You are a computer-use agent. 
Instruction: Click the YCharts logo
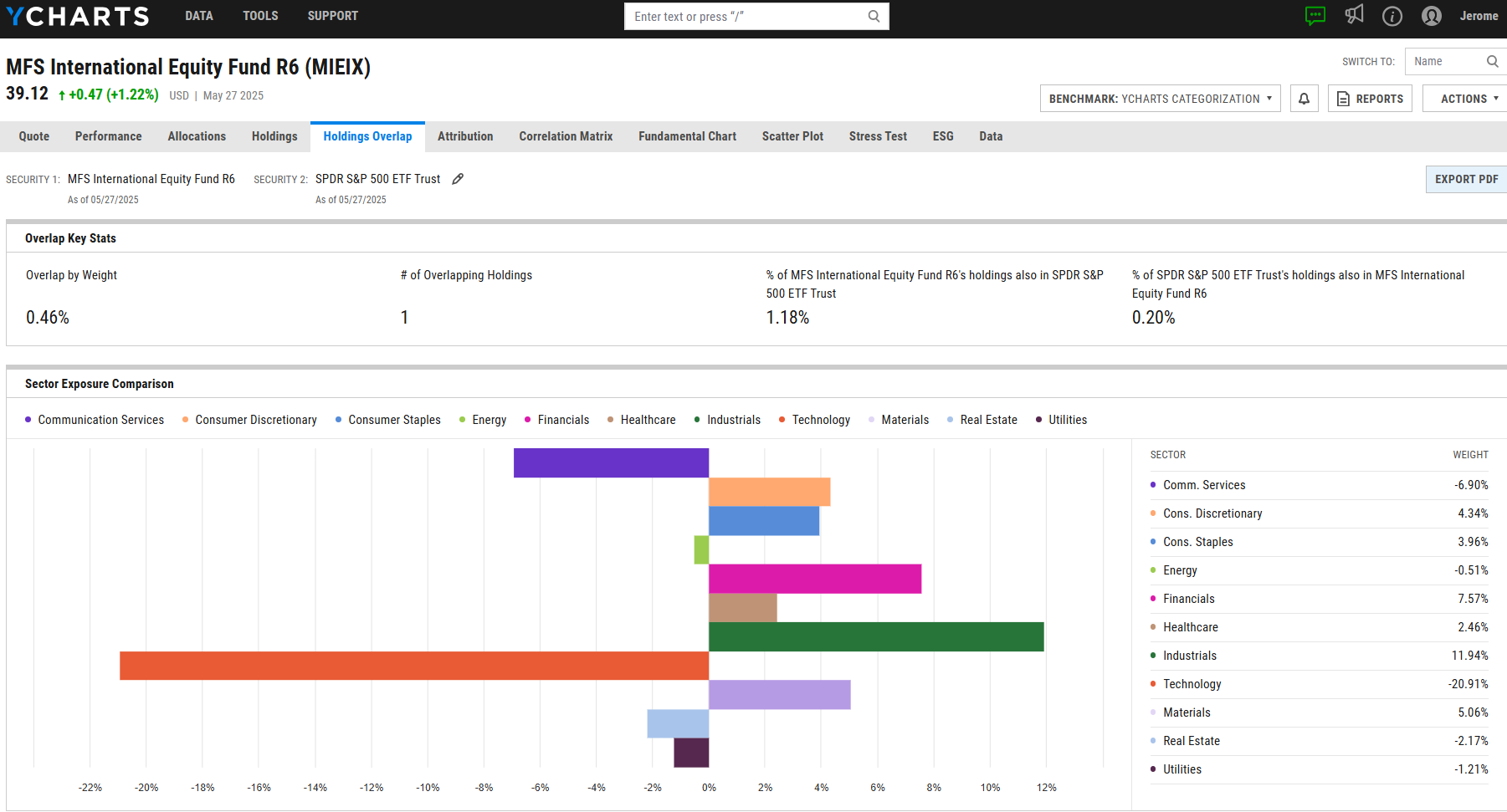click(x=78, y=16)
